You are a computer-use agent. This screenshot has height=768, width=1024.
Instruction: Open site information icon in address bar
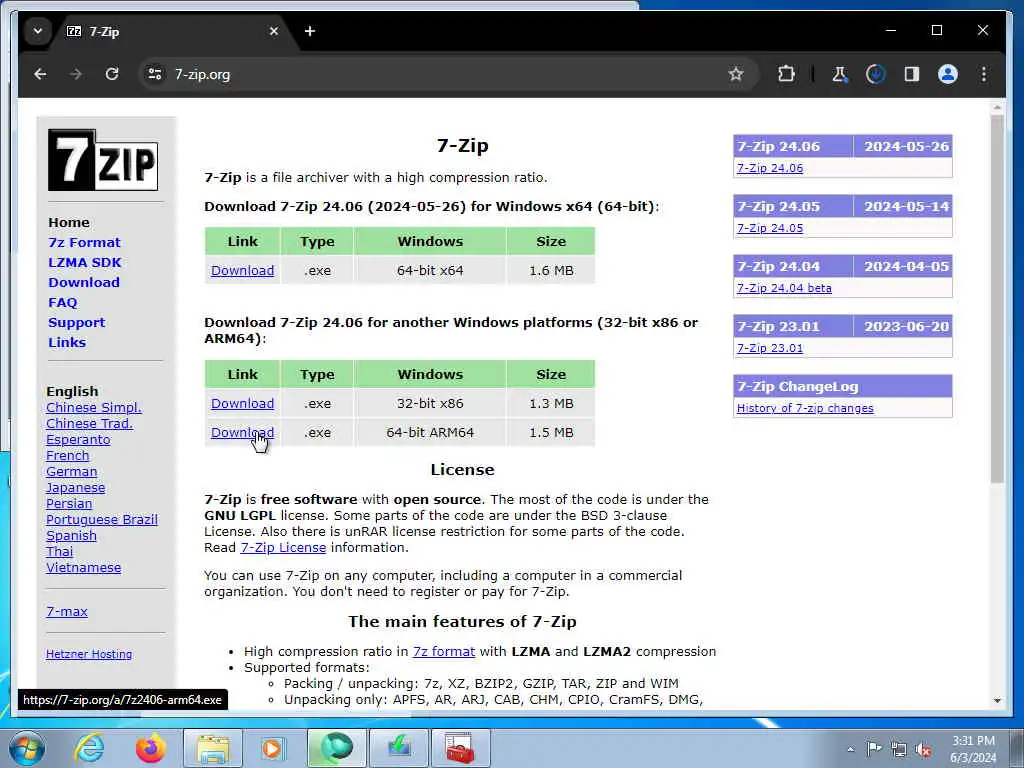[x=155, y=74]
